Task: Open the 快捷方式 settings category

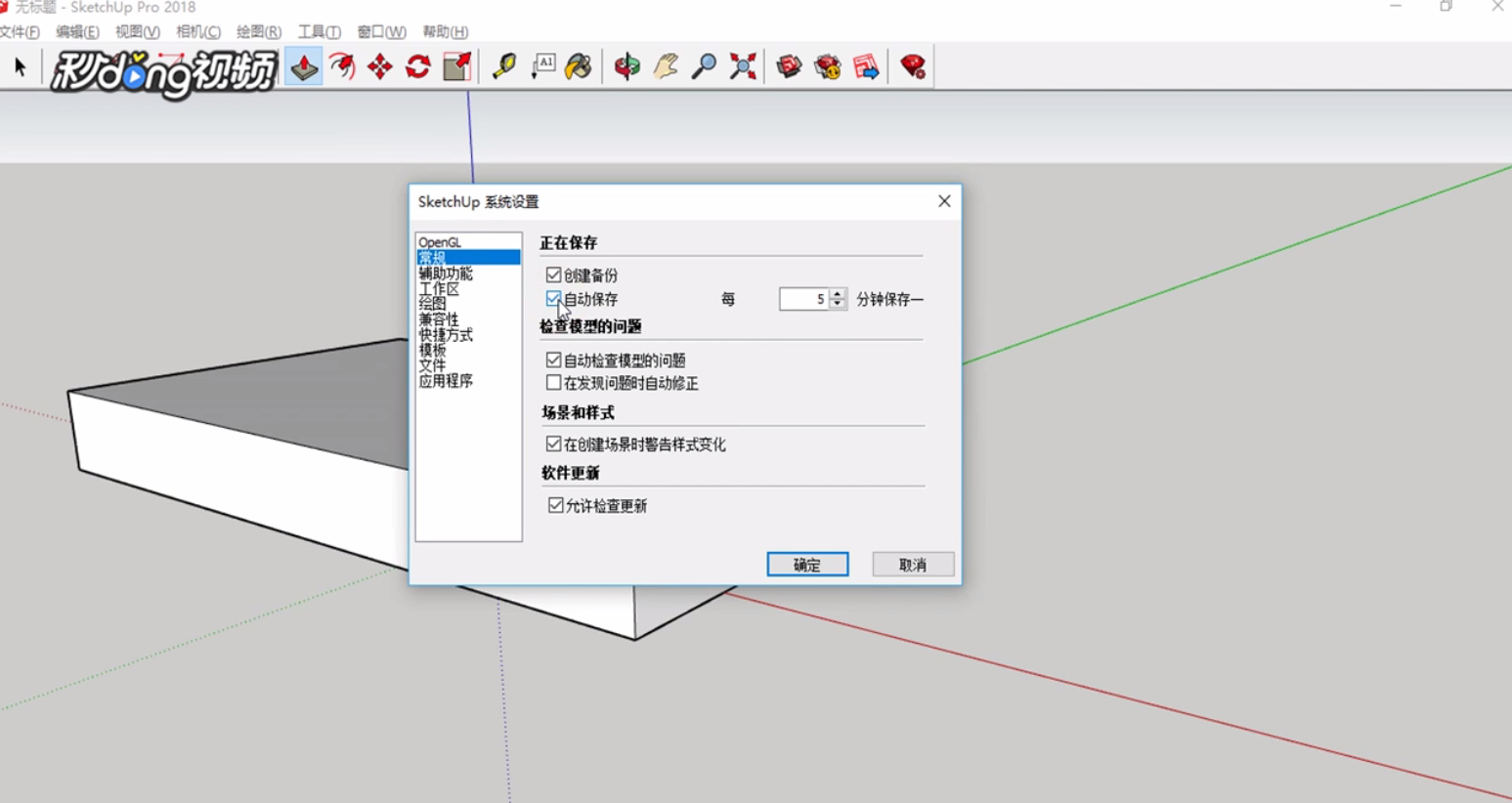Action: pyautogui.click(x=446, y=334)
